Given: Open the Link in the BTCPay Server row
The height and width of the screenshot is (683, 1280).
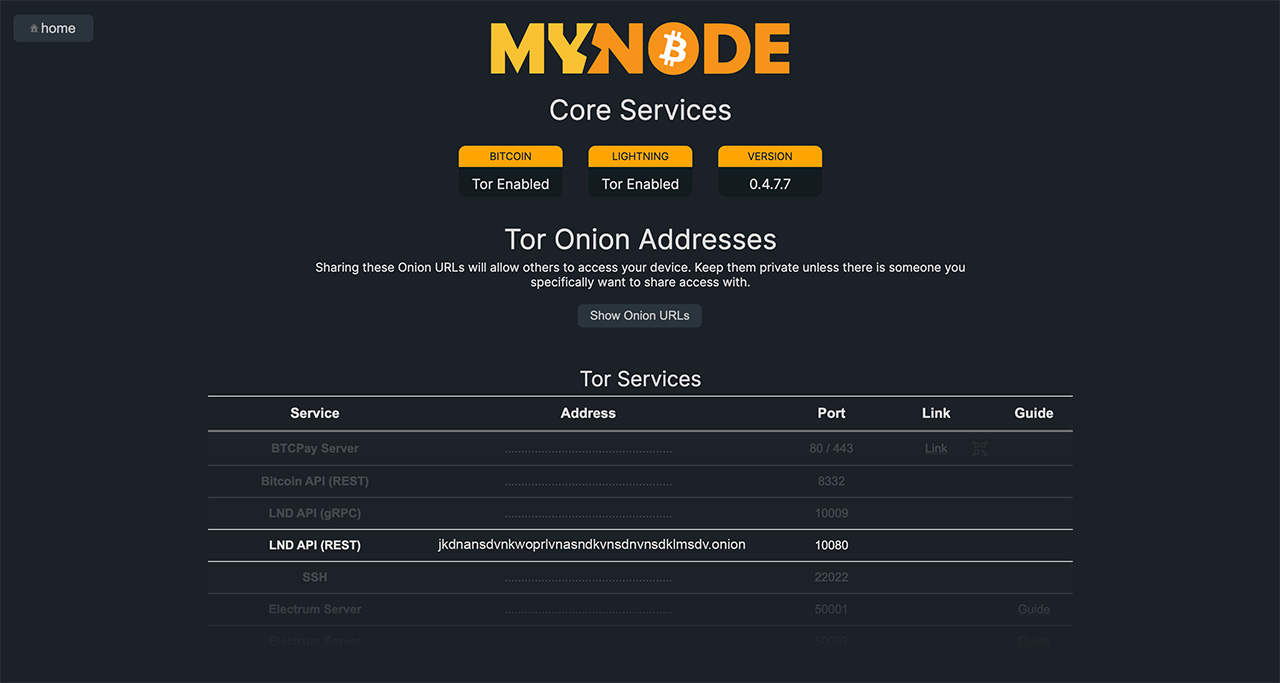Looking at the screenshot, I should click(936, 448).
